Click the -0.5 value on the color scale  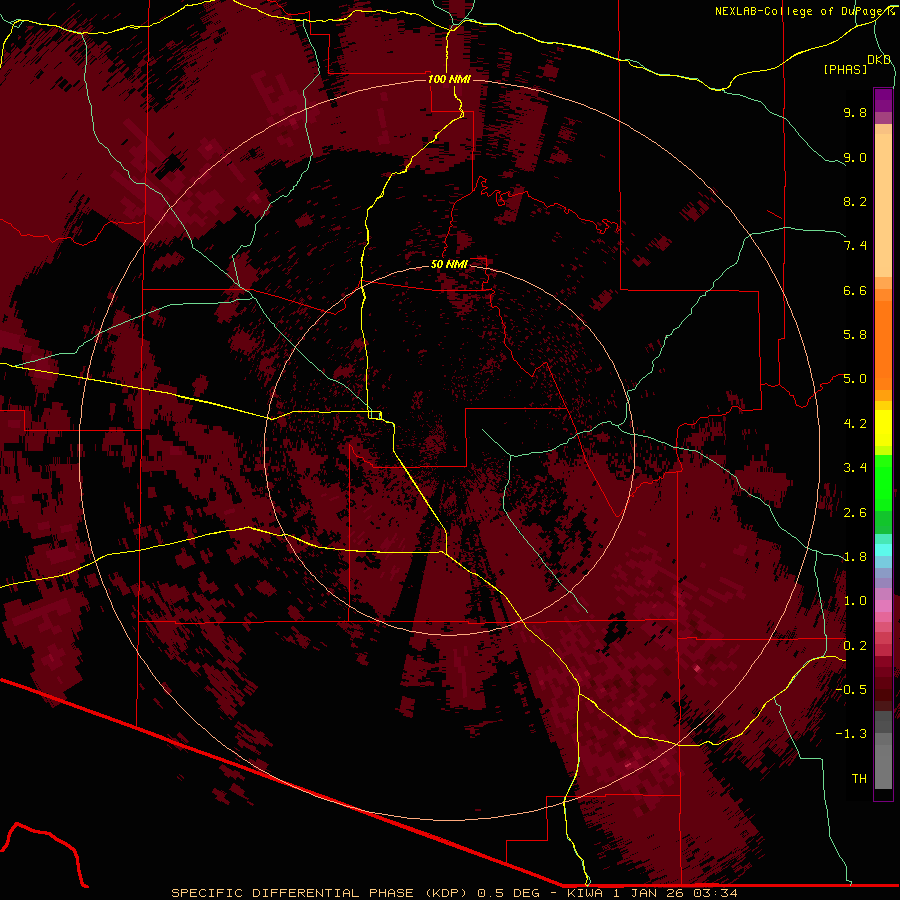pyautogui.click(x=851, y=690)
